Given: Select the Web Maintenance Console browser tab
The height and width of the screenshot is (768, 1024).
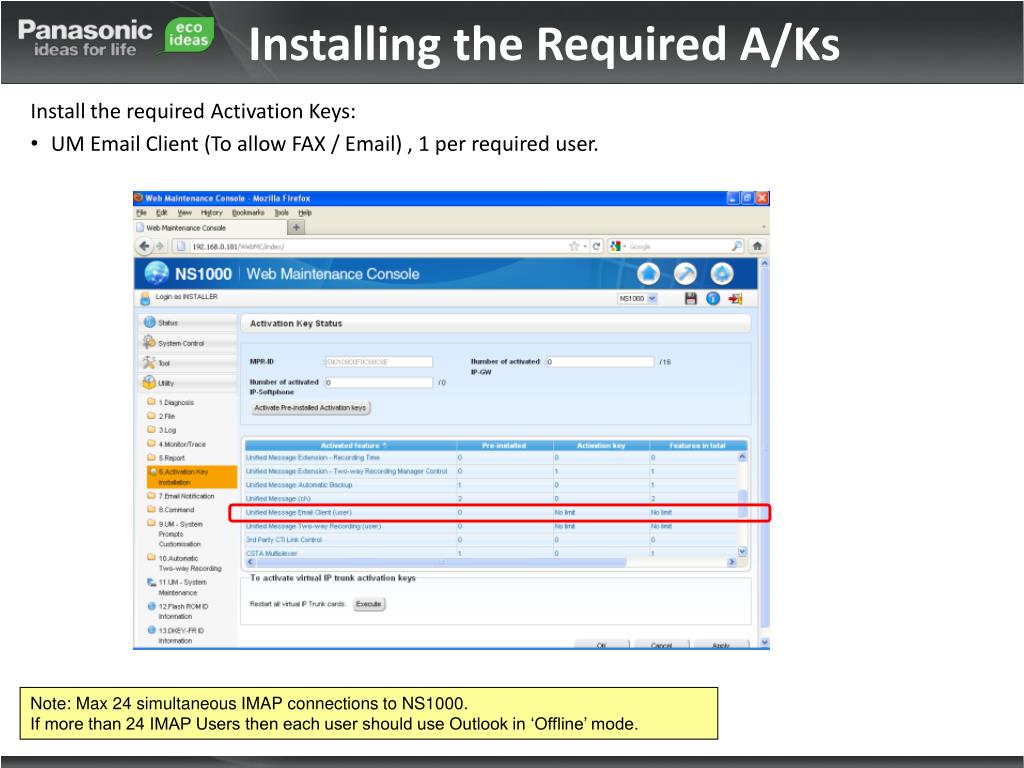Looking at the screenshot, I should click(210, 227).
